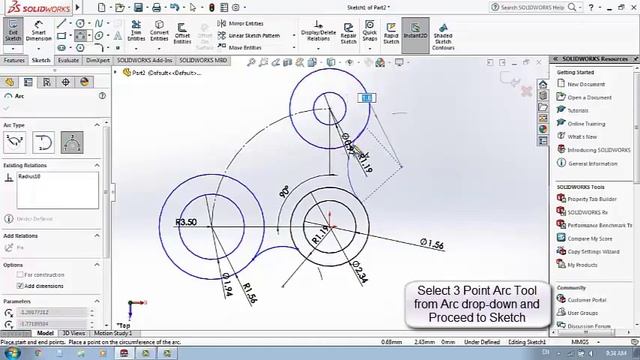
Task: Select the Centerpoint Arc type
Action: pyautogui.click(x=15, y=142)
